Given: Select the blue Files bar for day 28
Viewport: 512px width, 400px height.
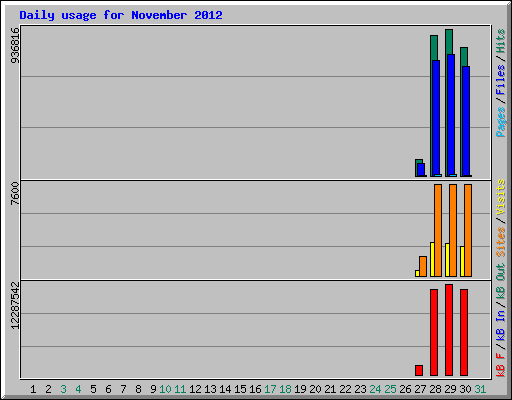Looking at the screenshot, I should click(436, 118).
